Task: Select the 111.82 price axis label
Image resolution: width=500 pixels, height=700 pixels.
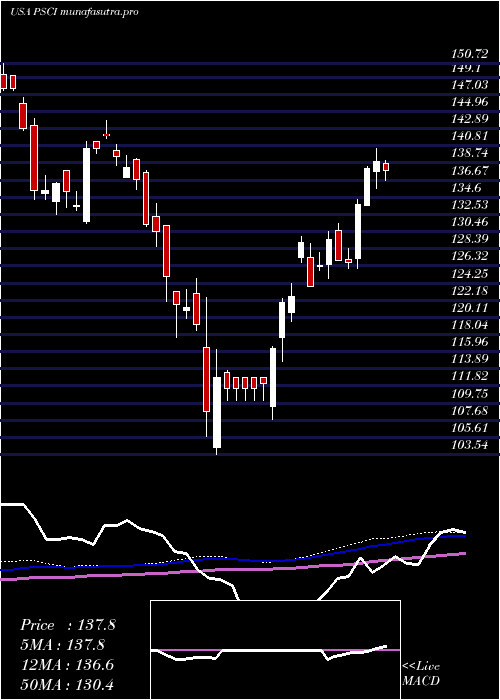Action: (469, 376)
